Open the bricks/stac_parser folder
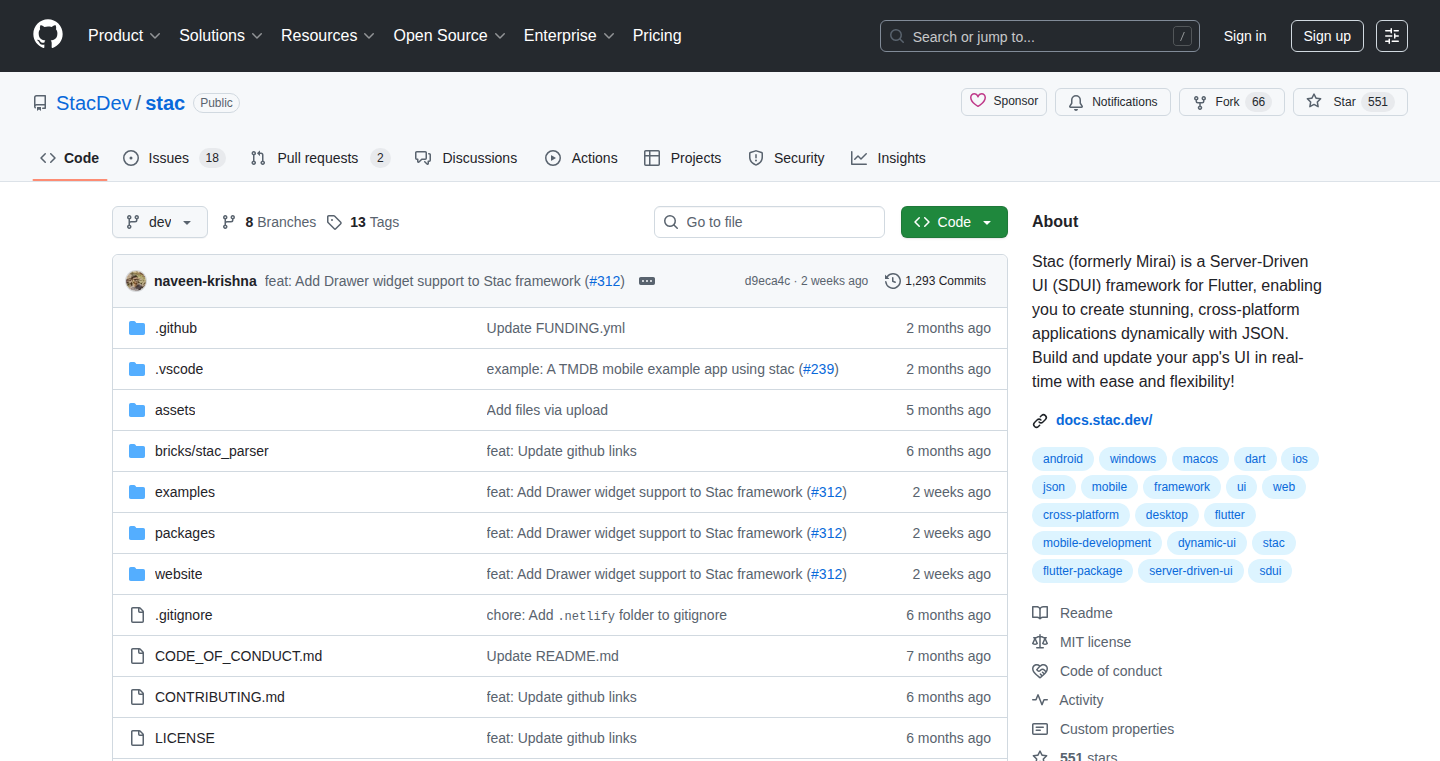This screenshot has width=1440, height=761. 212,451
